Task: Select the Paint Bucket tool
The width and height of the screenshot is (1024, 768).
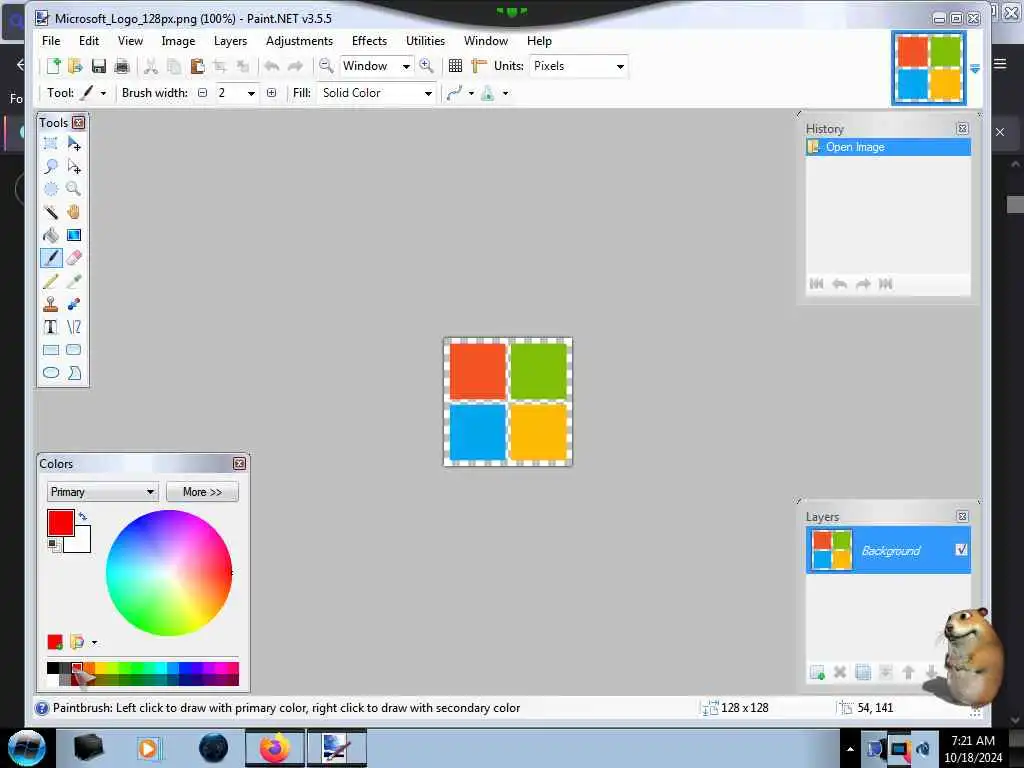Action: point(51,234)
